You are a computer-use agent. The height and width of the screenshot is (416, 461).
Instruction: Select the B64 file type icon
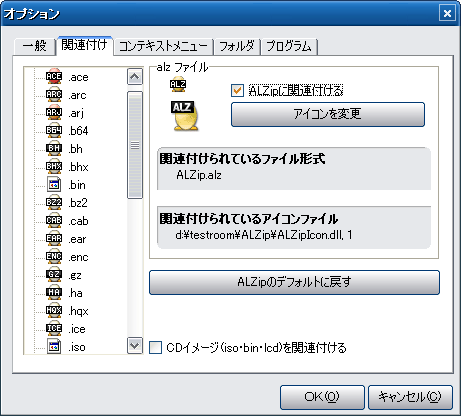[x=54, y=131]
